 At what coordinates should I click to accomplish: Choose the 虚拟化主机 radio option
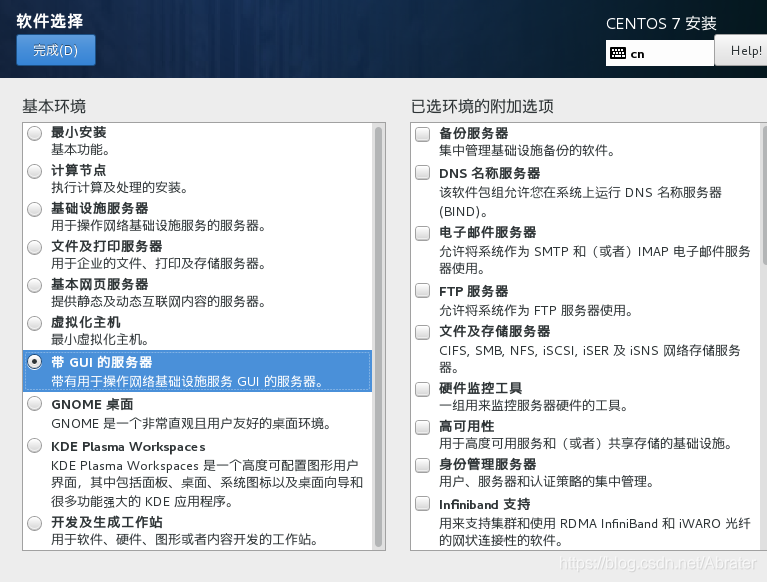[x=35, y=323]
